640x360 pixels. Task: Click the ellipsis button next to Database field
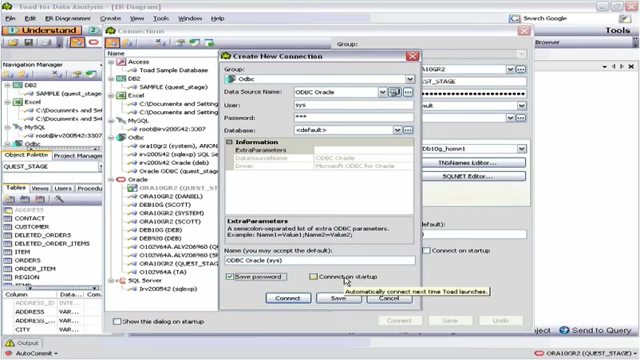tap(408, 130)
